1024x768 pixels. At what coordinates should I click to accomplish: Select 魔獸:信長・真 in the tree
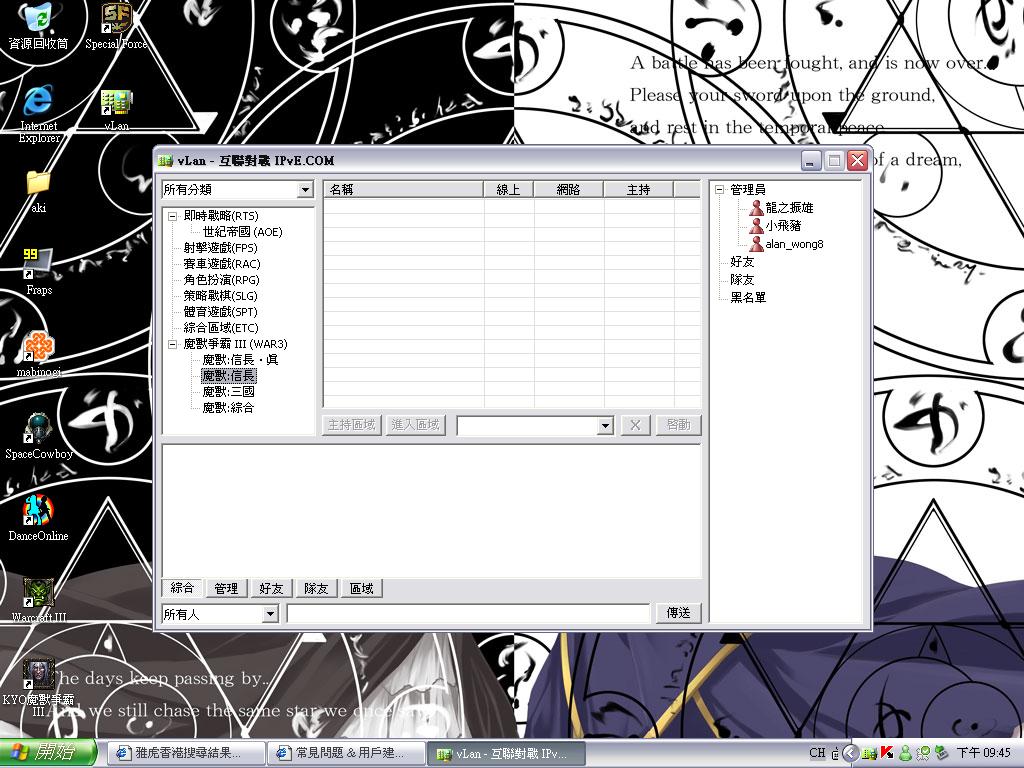click(240, 360)
